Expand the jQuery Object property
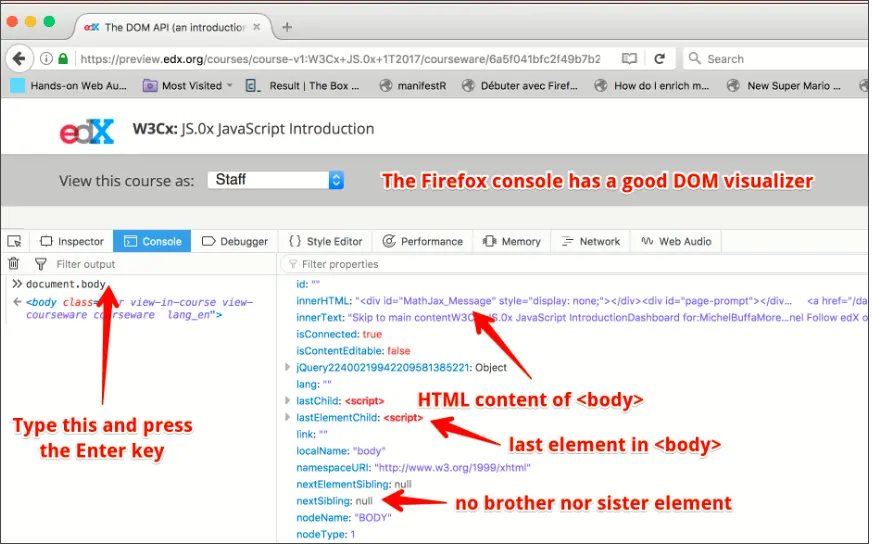 click(x=288, y=367)
